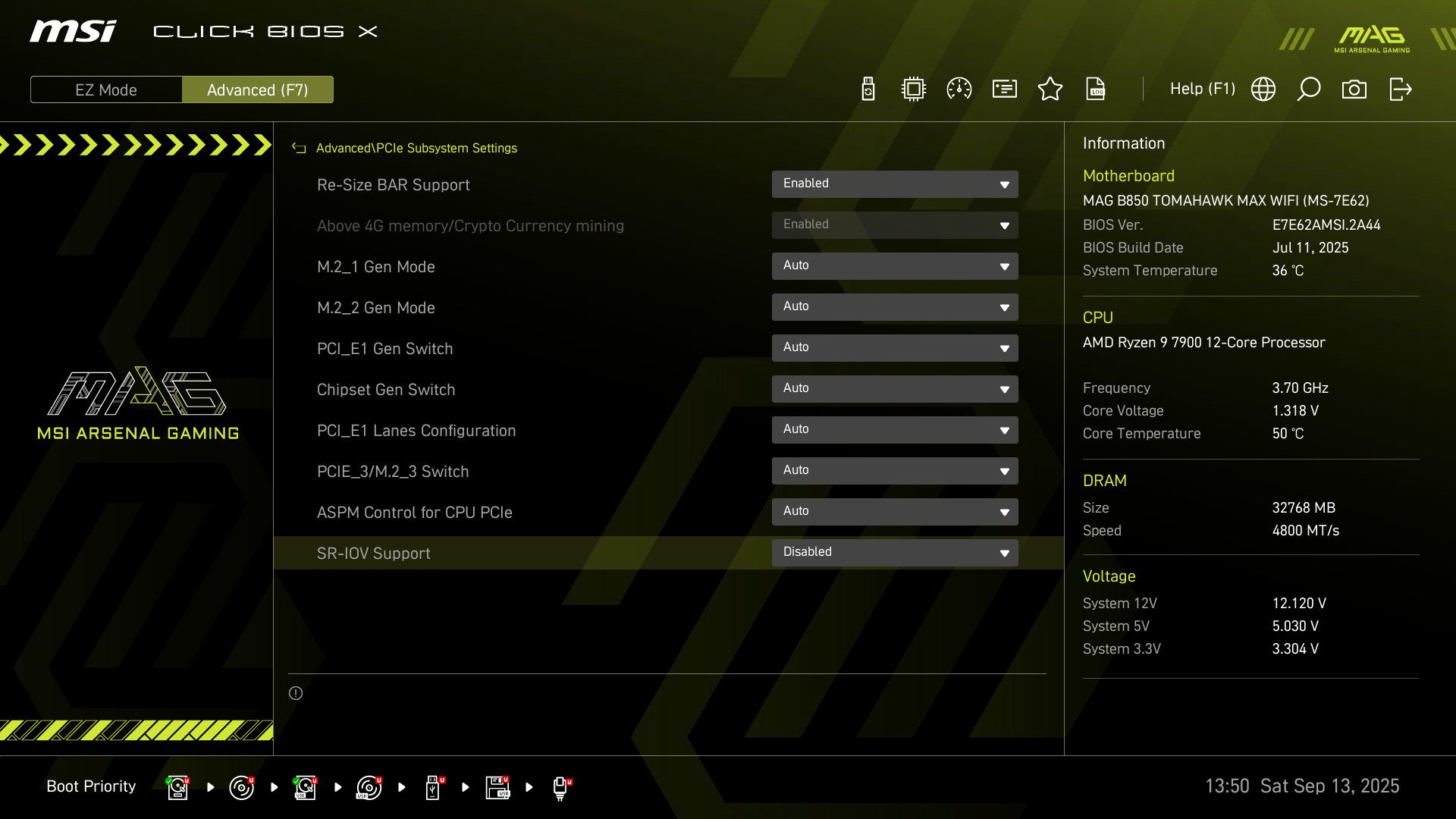The height and width of the screenshot is (819, 1456).
Task: Click the network boot priority icon
Action: (561, 787)
